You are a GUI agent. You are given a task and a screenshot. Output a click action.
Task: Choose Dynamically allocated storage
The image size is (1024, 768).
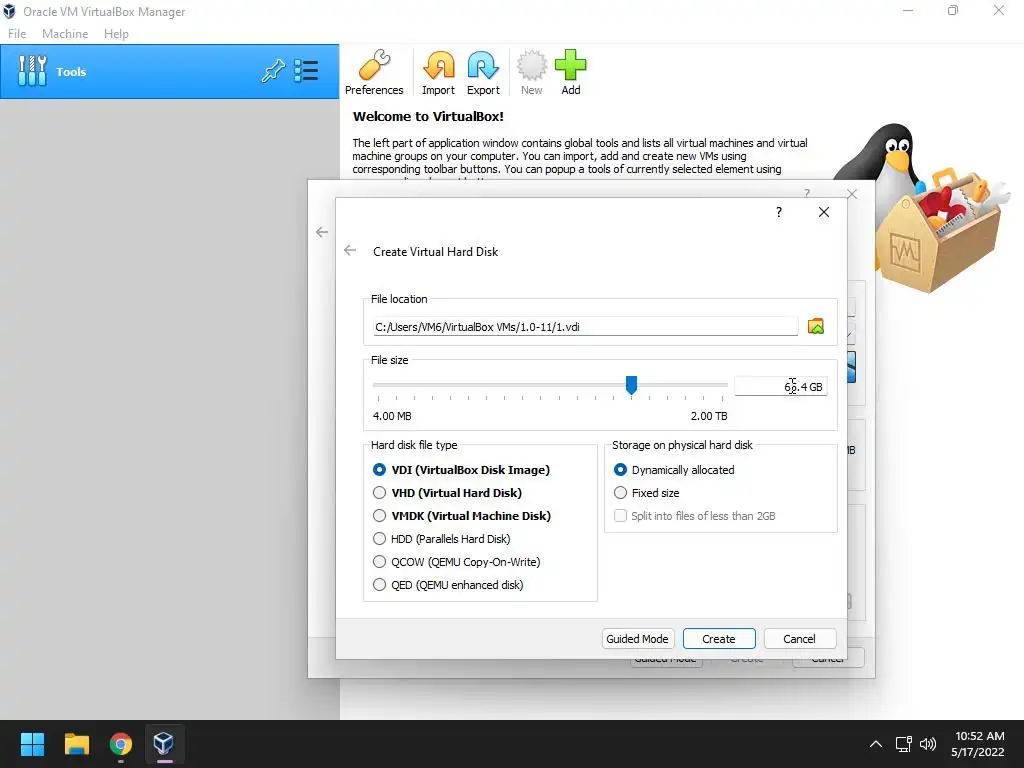pos(674,470)
